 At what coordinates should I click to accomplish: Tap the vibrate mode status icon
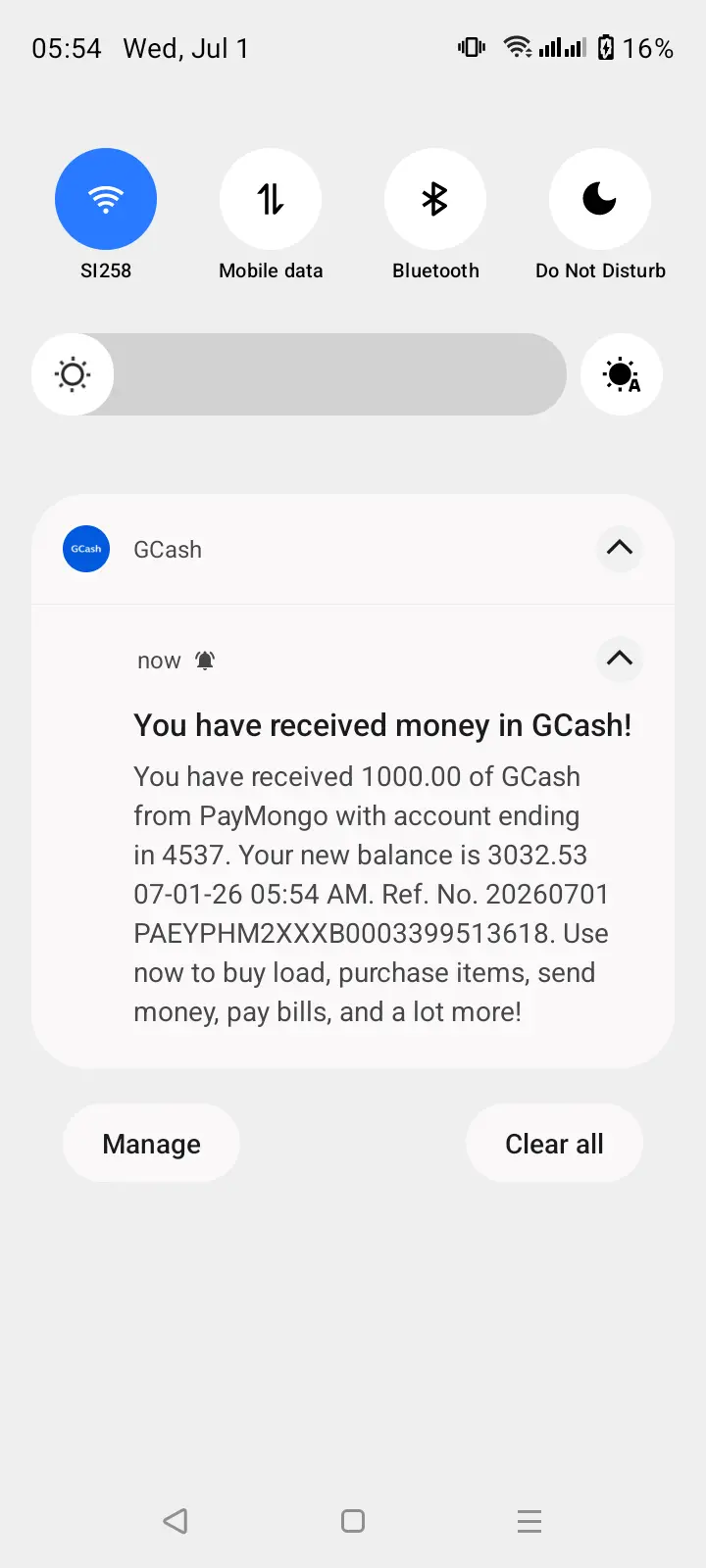(472, 47)
